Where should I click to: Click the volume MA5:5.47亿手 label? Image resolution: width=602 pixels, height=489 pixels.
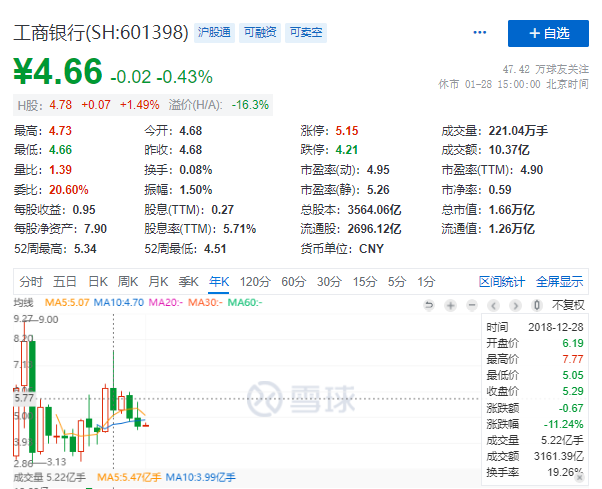(x=129, y=477)
